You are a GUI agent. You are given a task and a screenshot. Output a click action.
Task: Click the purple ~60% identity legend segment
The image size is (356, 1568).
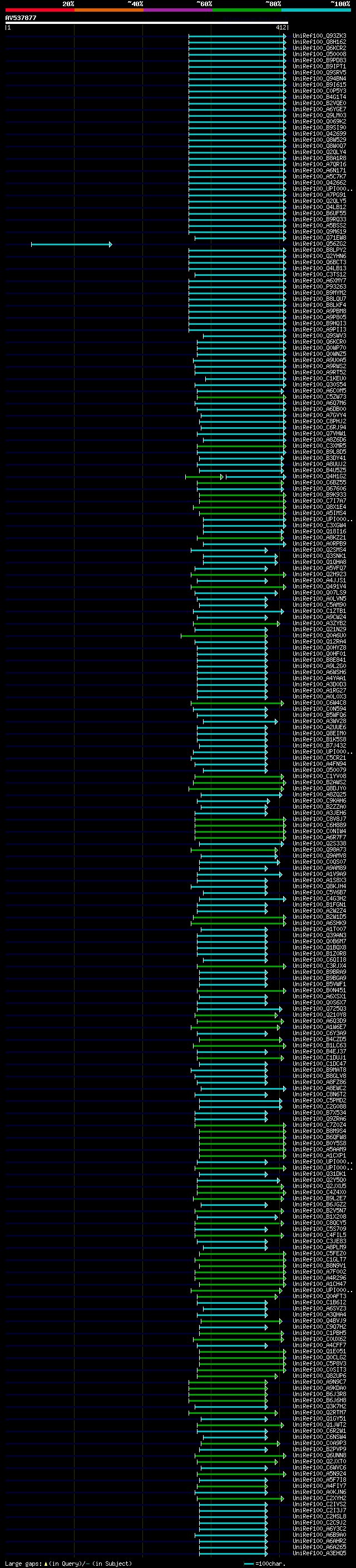point(179,10)
